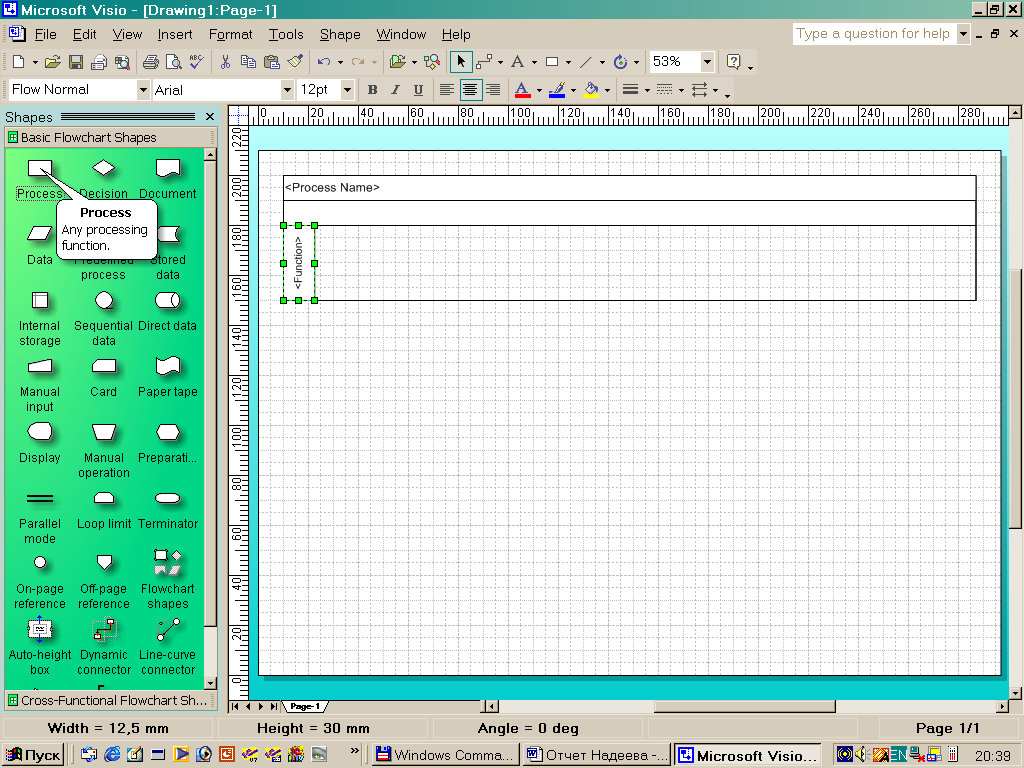Toggle Italic formatting
The height and width of the screenshot is (768, 1024).
395,89
